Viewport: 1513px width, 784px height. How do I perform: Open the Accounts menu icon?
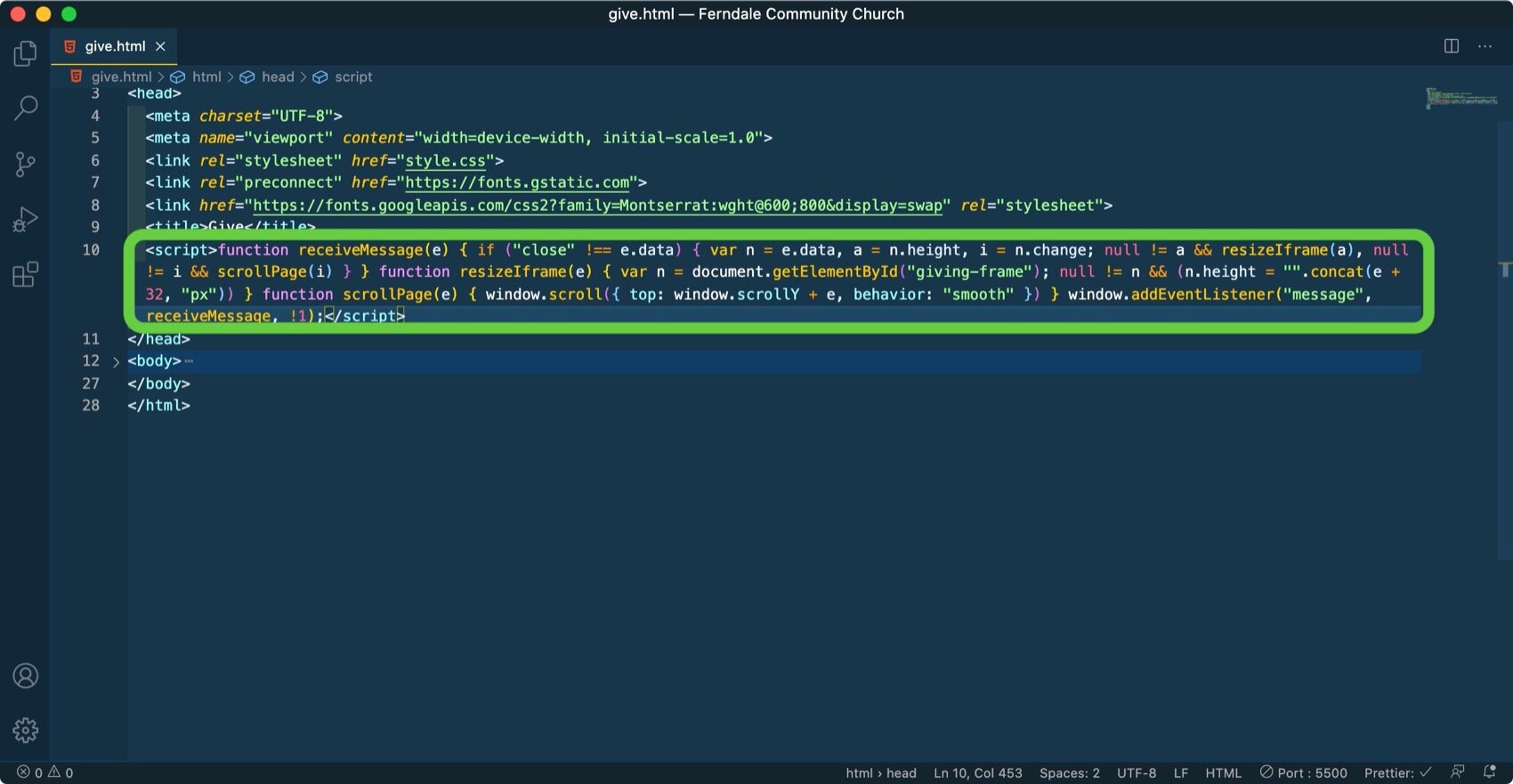point(26,675)
